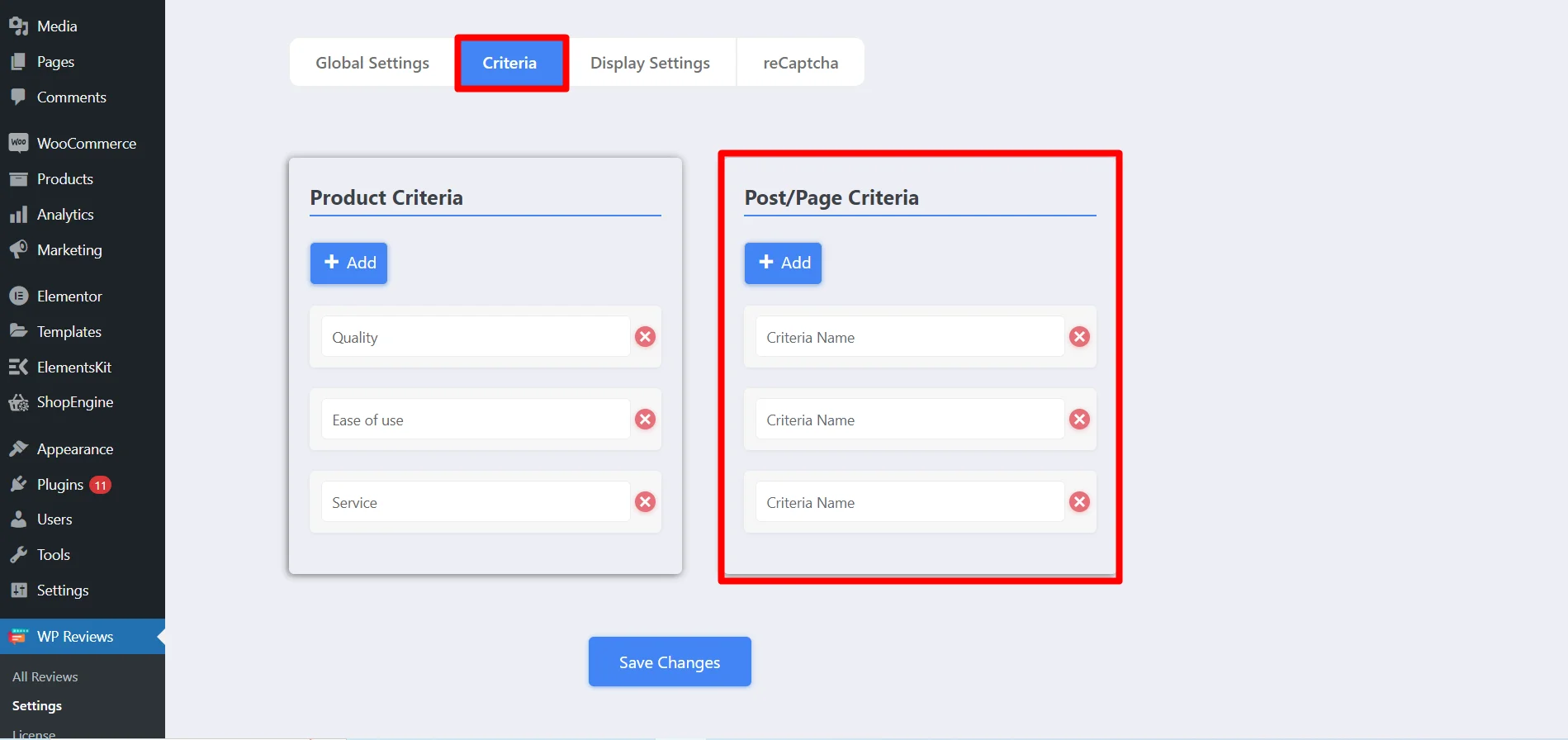Click the Plugins plug icon
This screenshot has width=1568, height=740.
tap(18, 484)
